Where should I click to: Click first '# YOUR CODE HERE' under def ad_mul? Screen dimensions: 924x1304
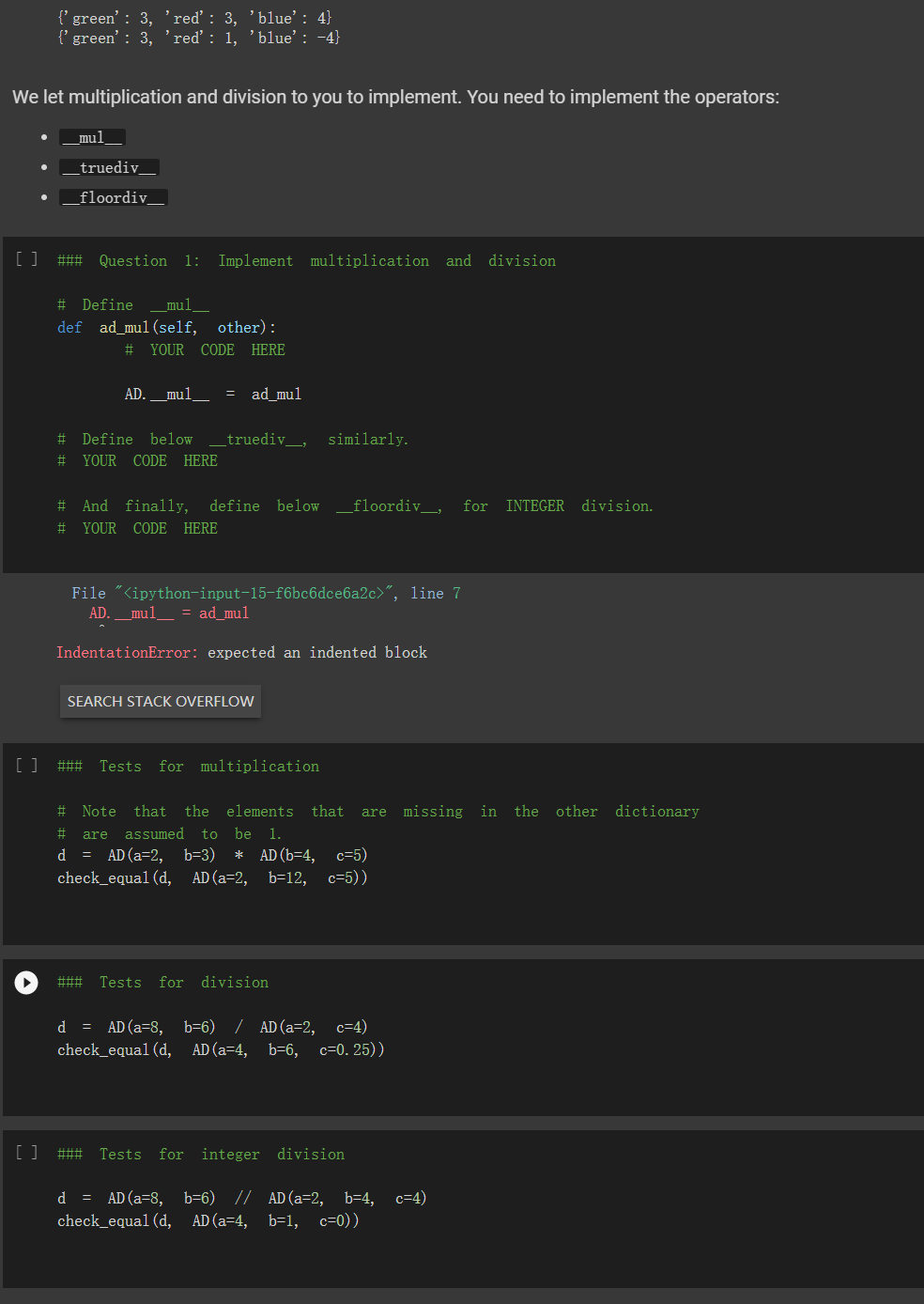click(205, 350)
